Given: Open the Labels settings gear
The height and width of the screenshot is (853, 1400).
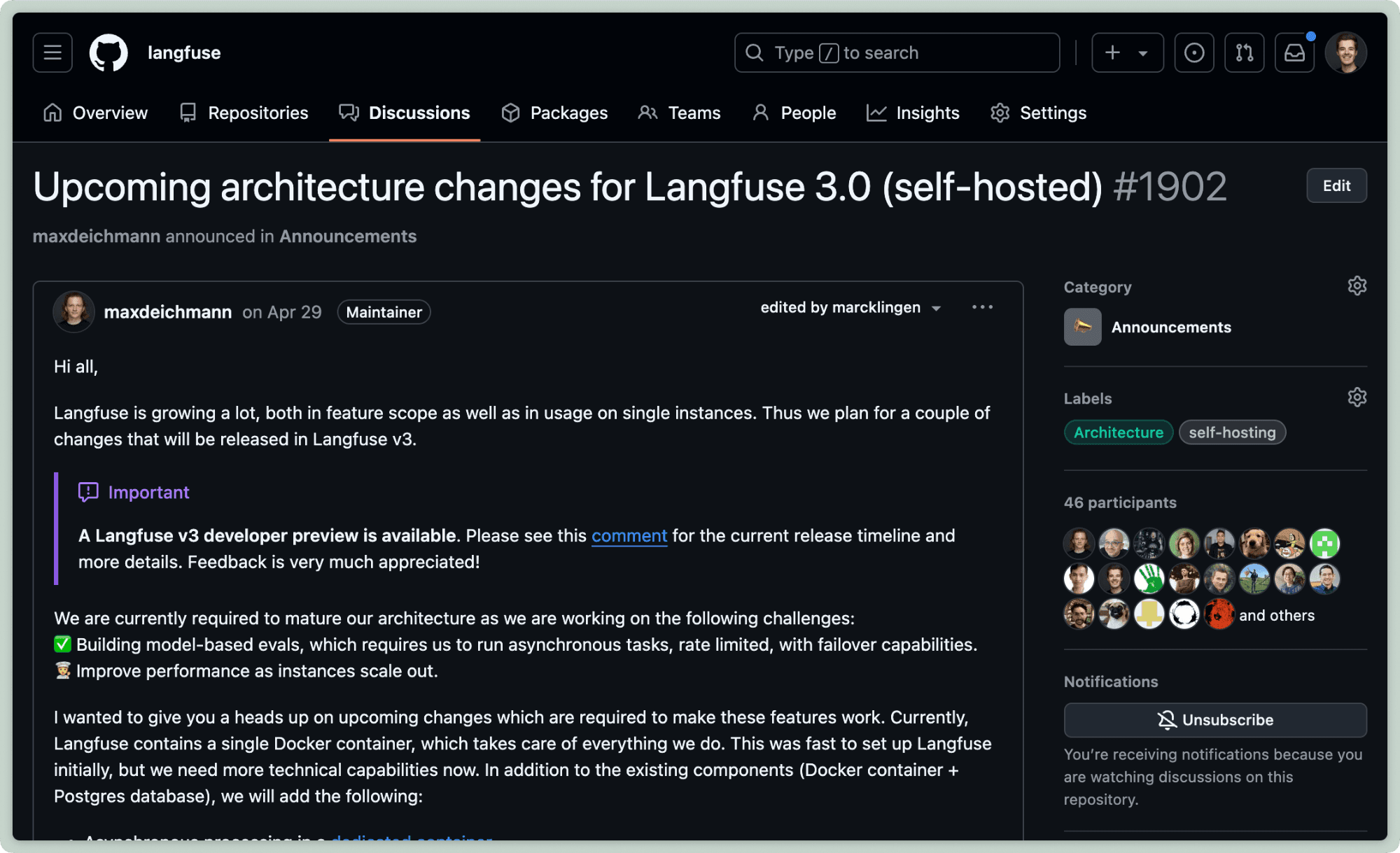Looking at the screenshot, I should pyautogui.click(x=1357, y=397).
